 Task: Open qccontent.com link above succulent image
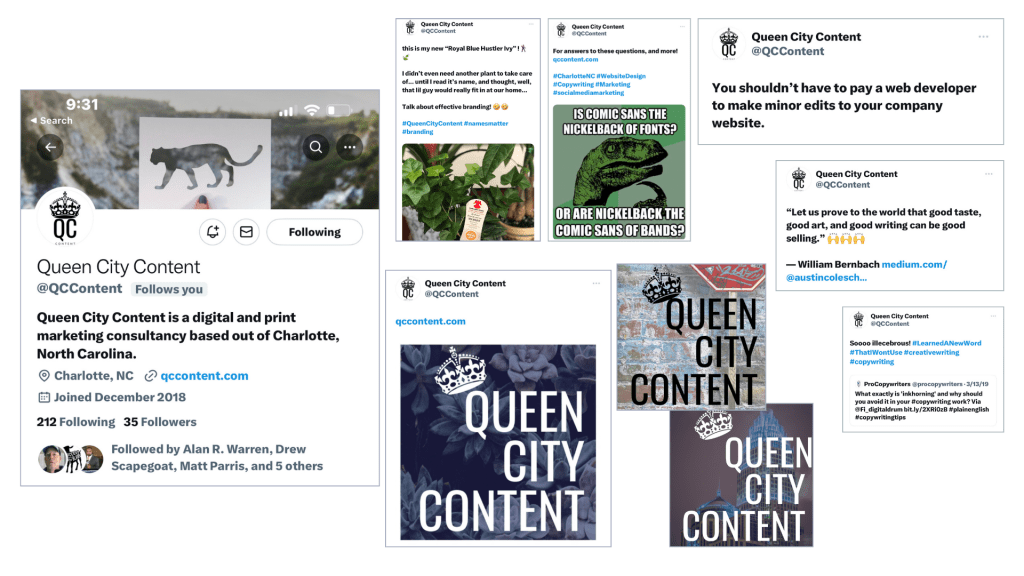point(430,321)
